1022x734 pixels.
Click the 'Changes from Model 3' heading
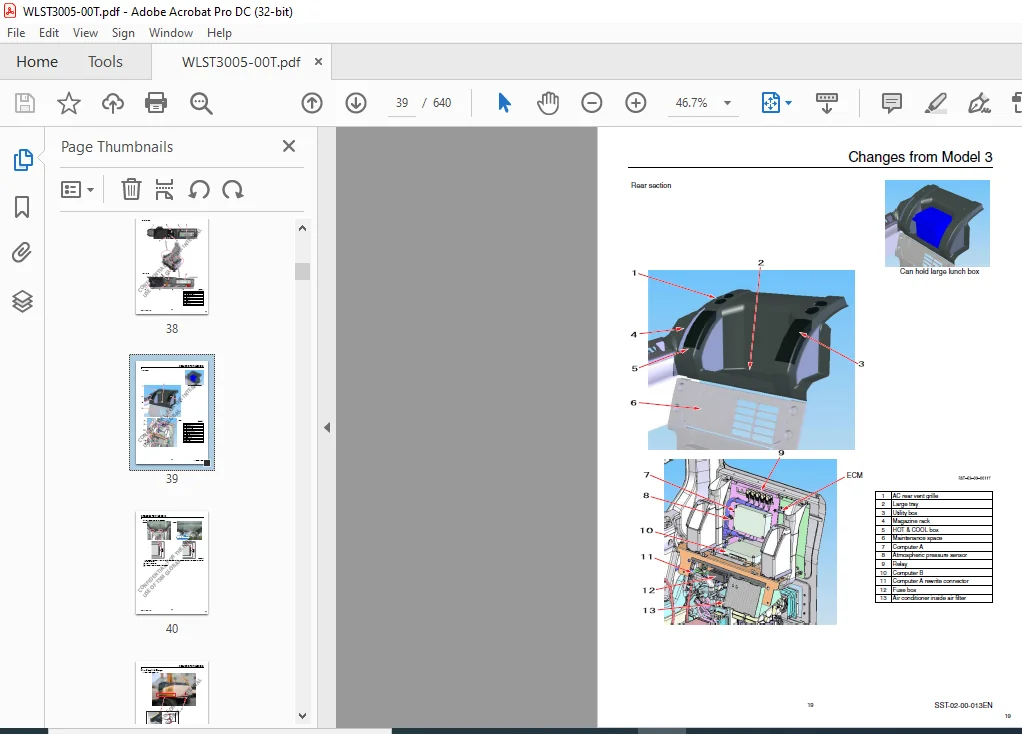pyautogui.click(x=920, y=157)
